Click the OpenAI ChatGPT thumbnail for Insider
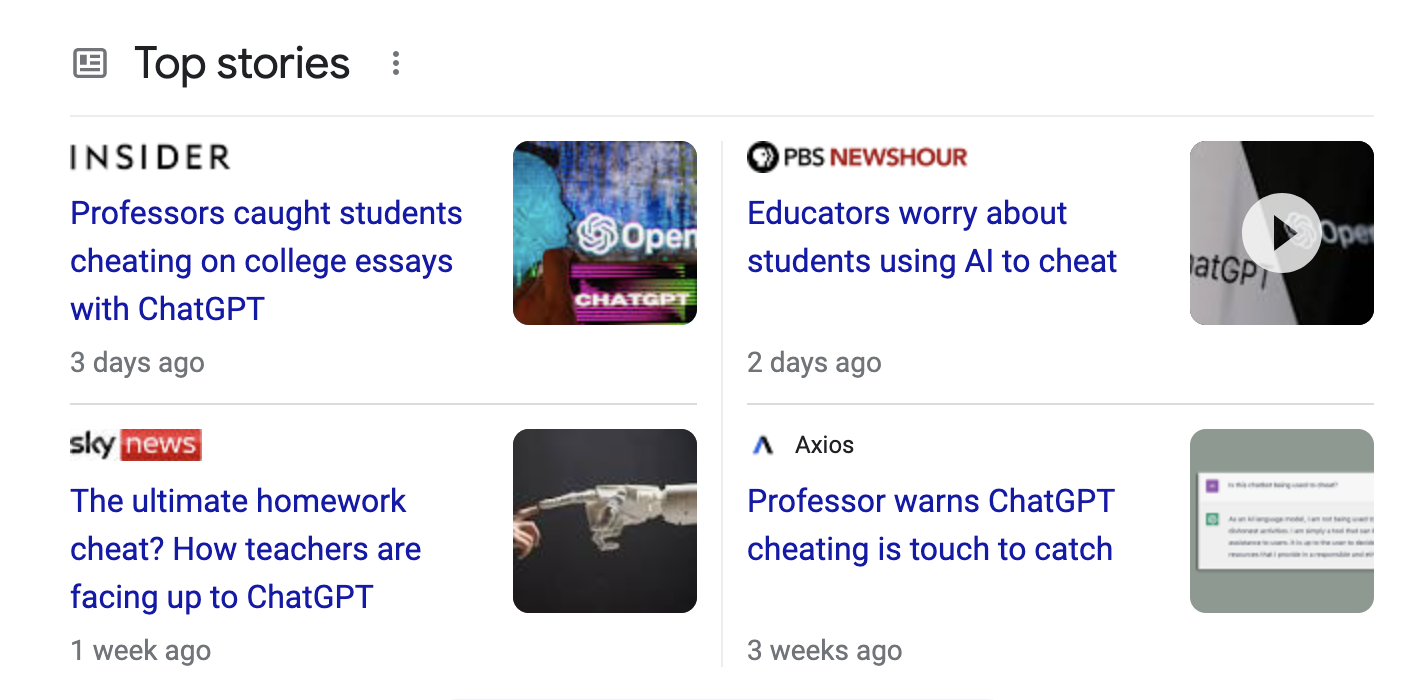The width and height of the screenshot is (1424, 700). (x=604, y=233)
